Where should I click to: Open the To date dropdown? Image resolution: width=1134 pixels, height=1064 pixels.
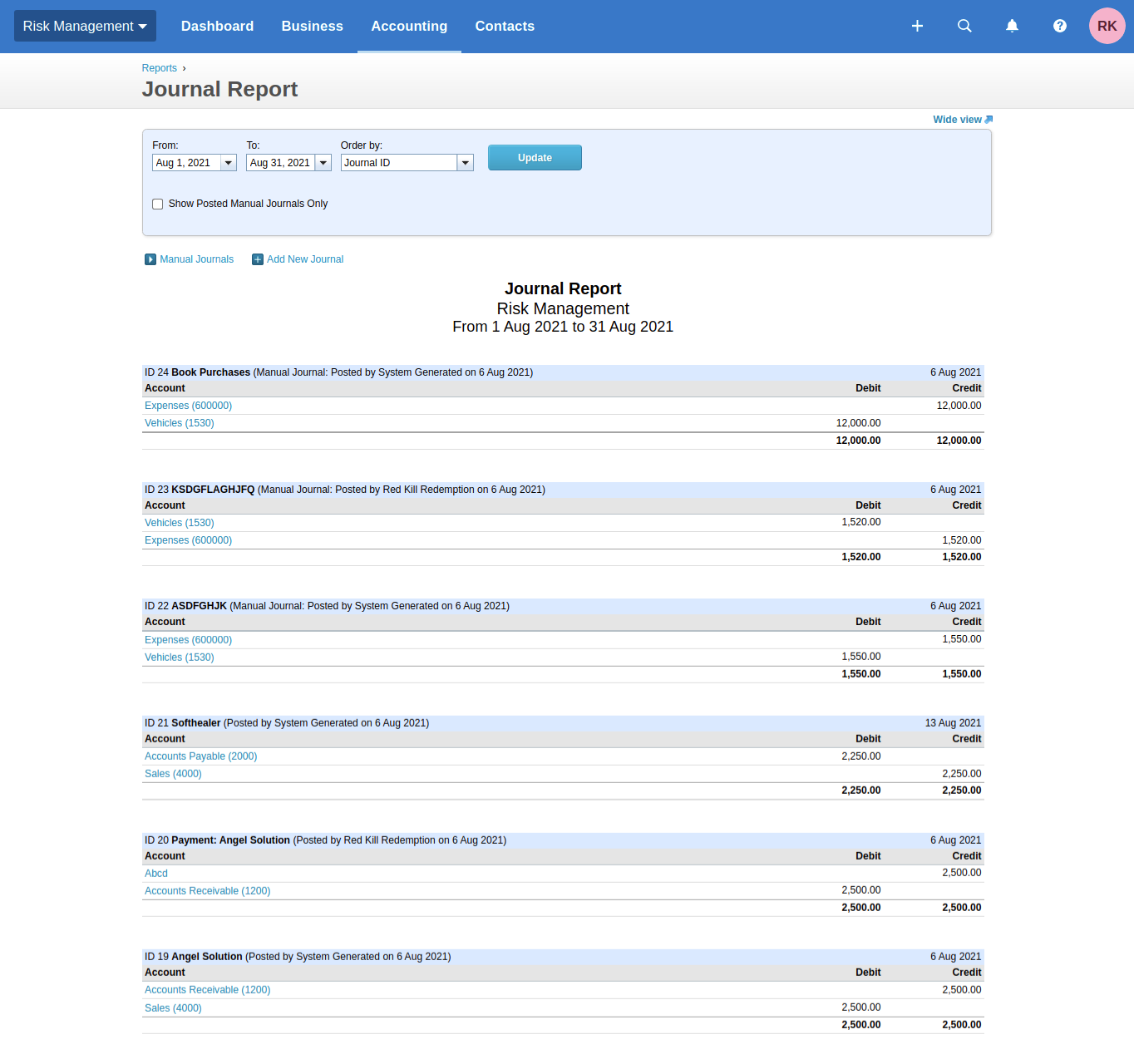[x=323, y=162]
